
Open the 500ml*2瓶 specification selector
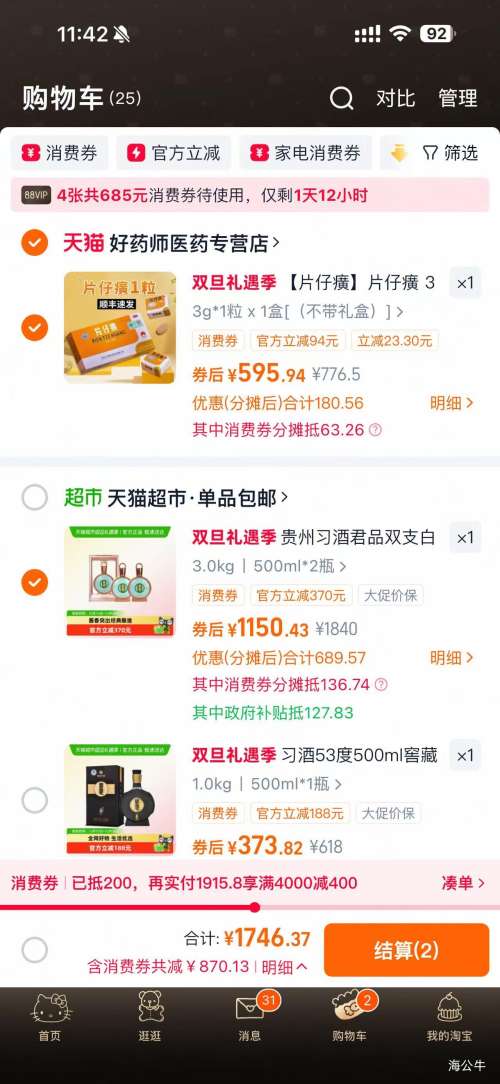pos(299,567)
